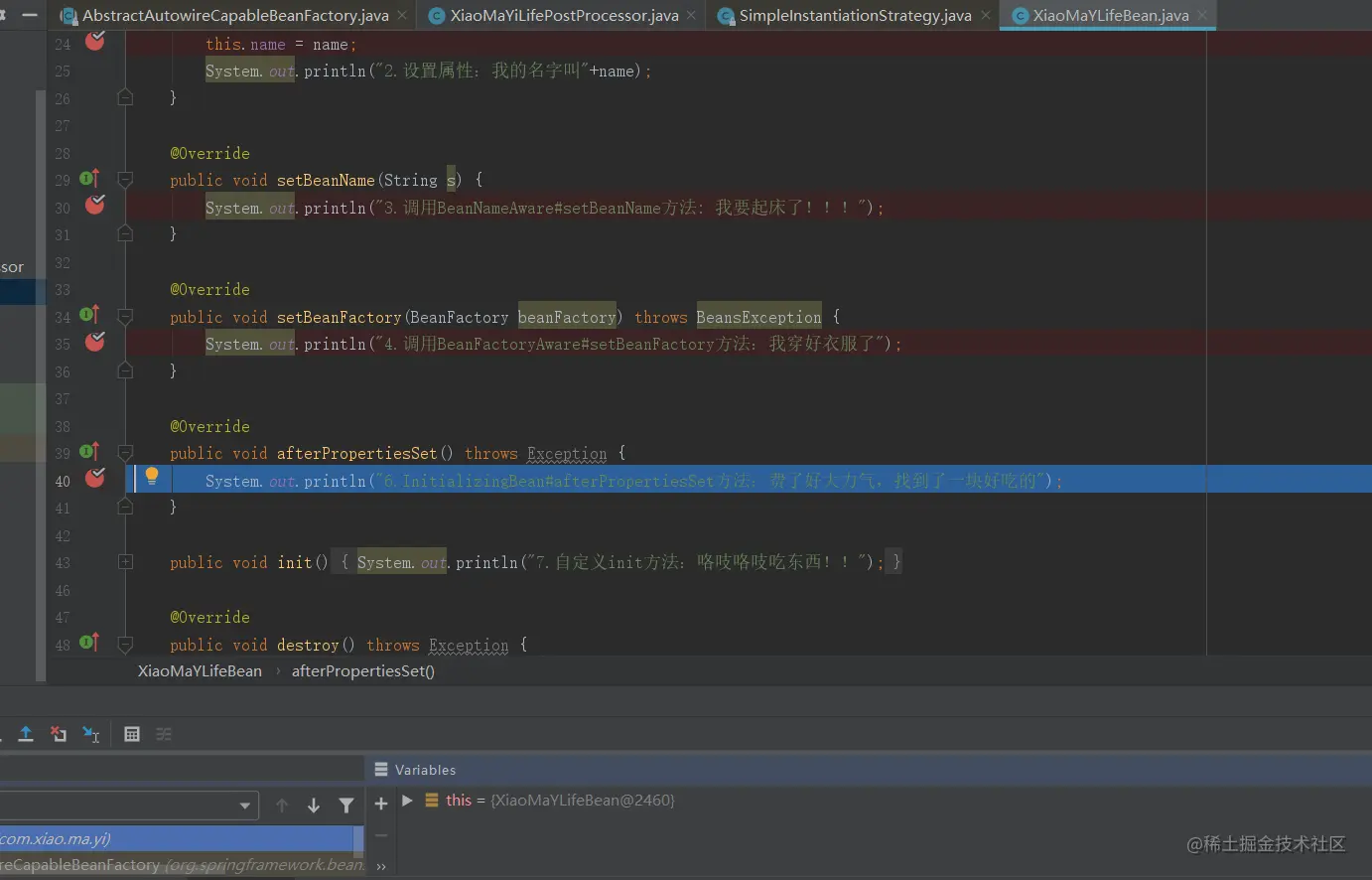Click the Run to Cursor icon

pos(90,734)
